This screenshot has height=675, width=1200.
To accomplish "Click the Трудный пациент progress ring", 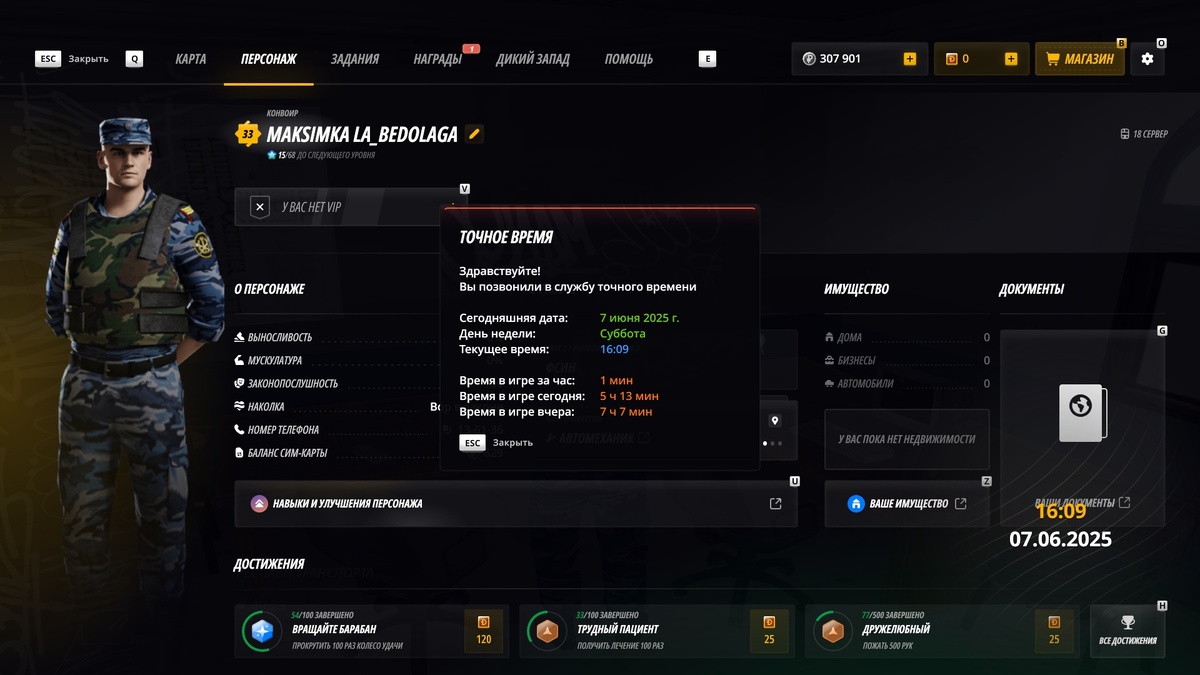I will point(547,631).
